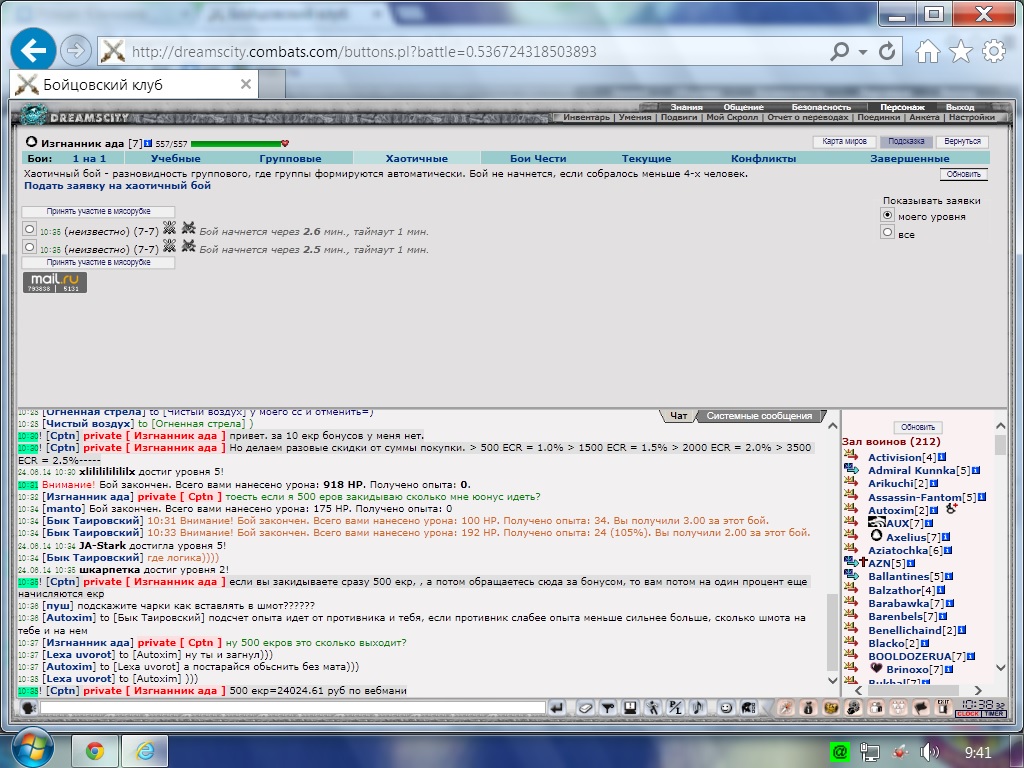Switch to the 'Чат' tab
Viewport: 1024px width, 768px height.
[x=679, y=415]
